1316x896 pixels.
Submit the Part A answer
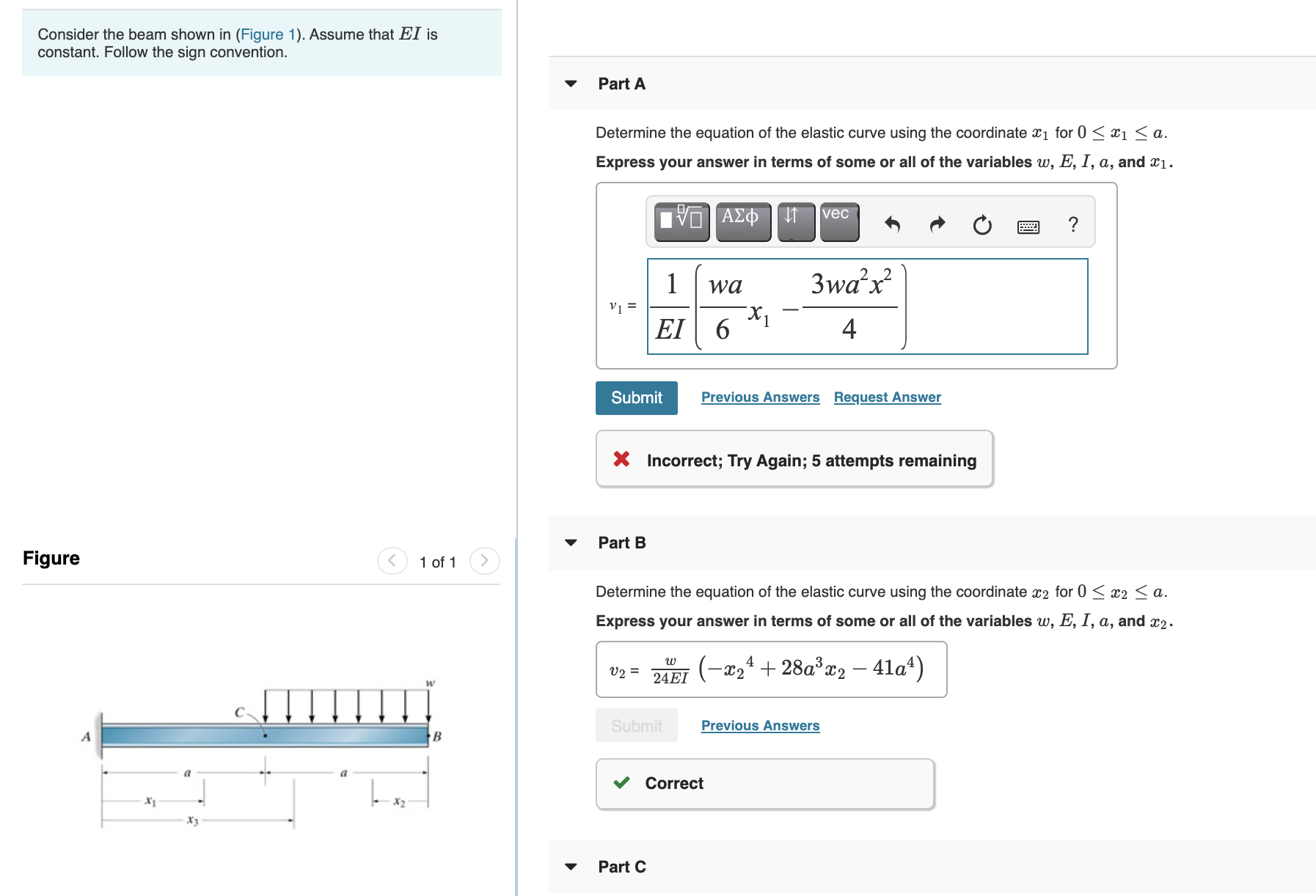pyautogui.click(x=635, y=397)
